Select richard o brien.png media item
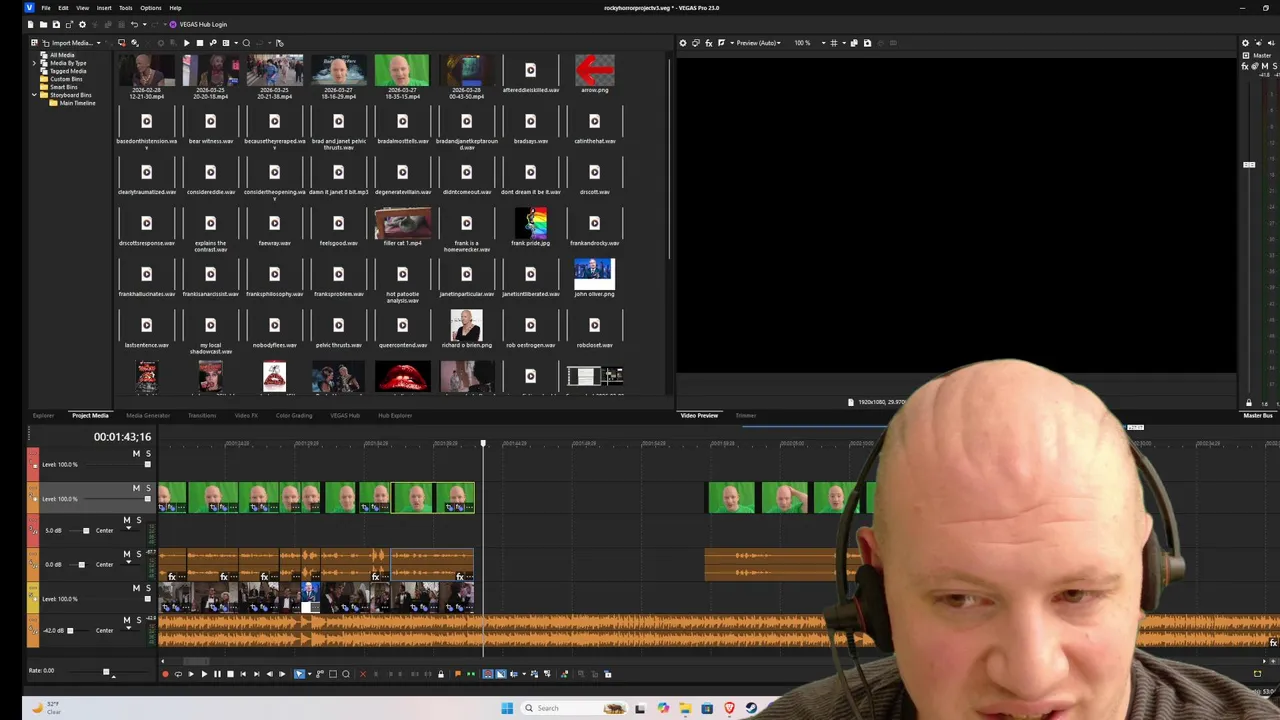 click(x=466, y=325)
